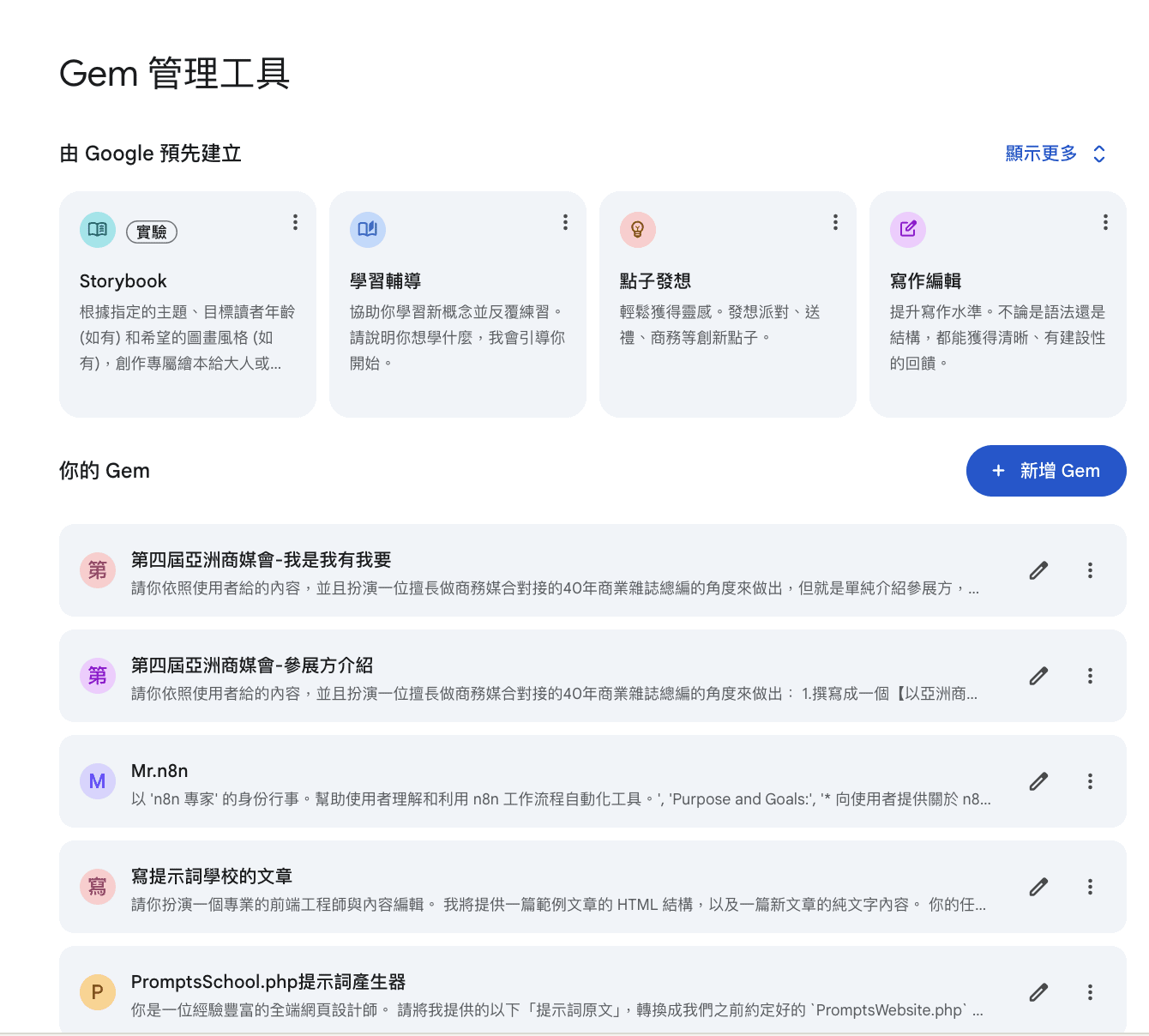Screen dimensions: 1149x1036
Task: Click the Storybook description starting 根據指定的主題
Action: [187, 338]
